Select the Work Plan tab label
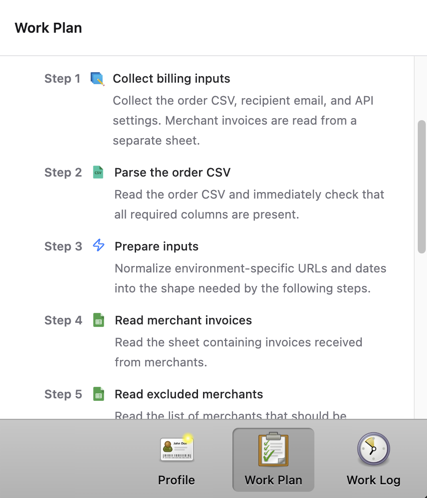Viewport: 427px width, 498px height. (273, 480)
